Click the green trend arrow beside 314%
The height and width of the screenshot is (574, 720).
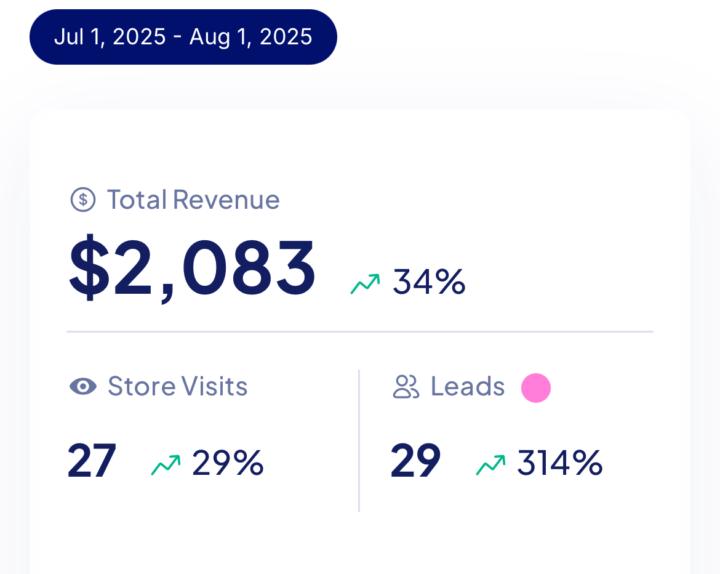(491, 464)
